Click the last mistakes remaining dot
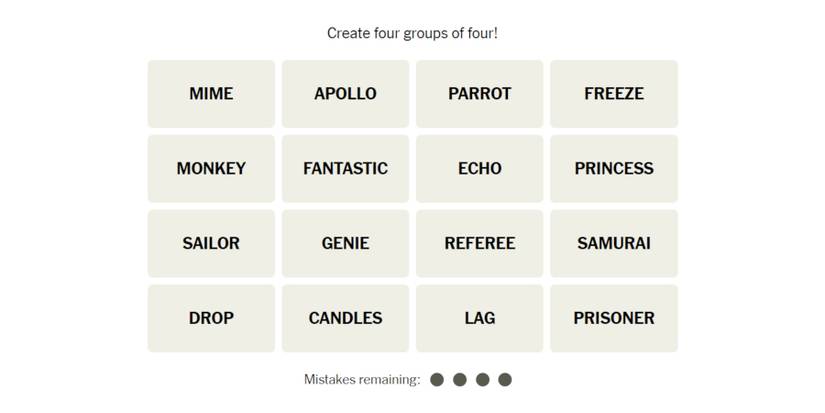Viewport: 825px width, 413px height. (x=505, y=380)
